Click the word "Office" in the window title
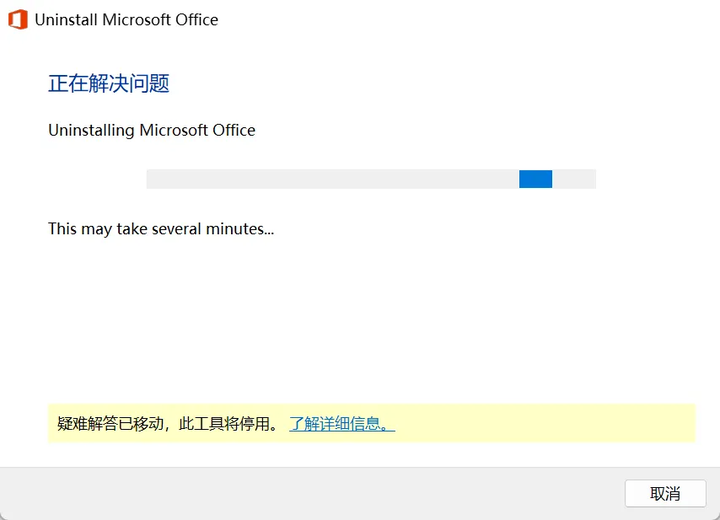Image resolution: width=720 pixels, height=520 pixels. click(x=194, y=20)
